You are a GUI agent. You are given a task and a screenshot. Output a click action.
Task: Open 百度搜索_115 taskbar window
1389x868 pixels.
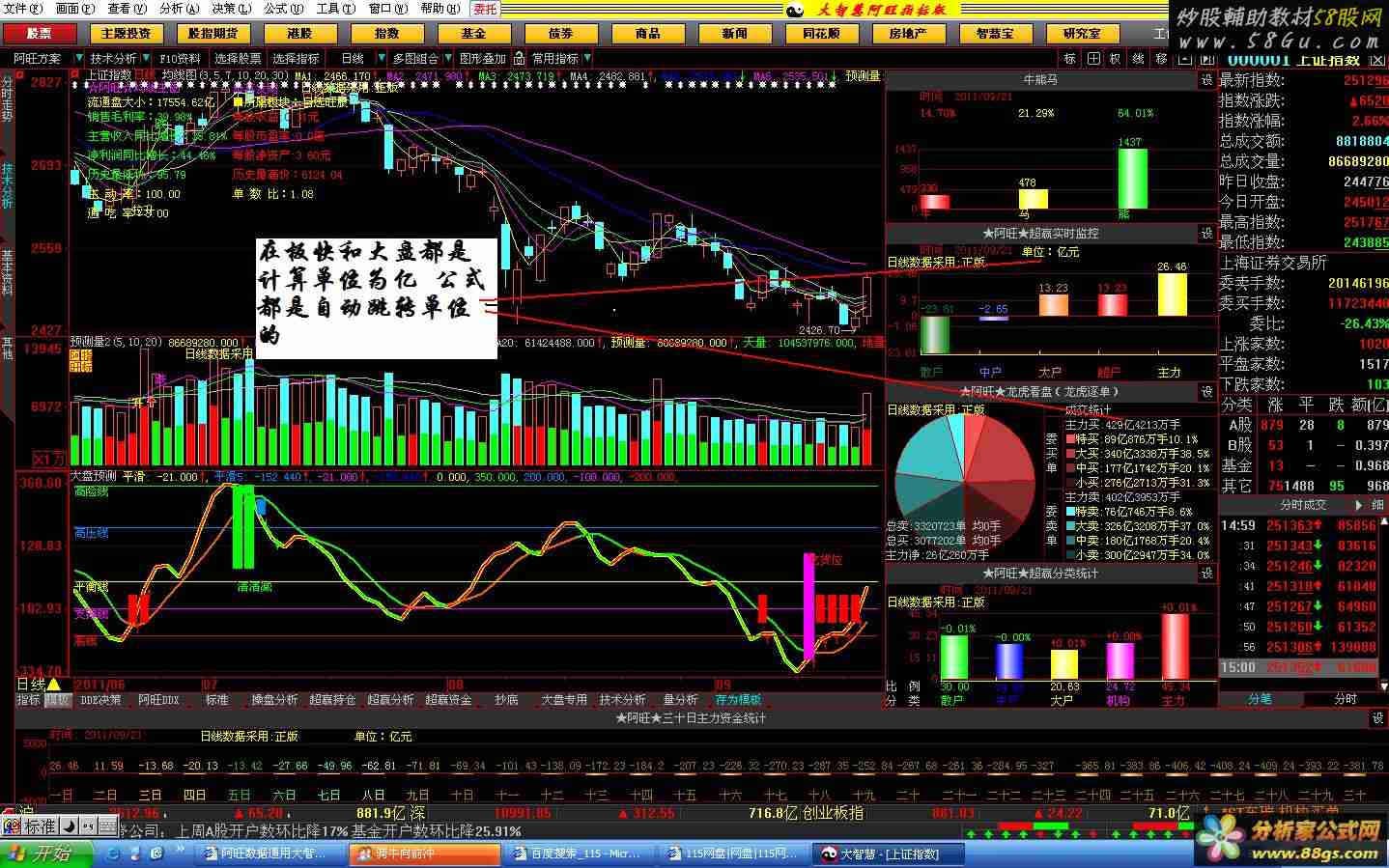[581, 854]
